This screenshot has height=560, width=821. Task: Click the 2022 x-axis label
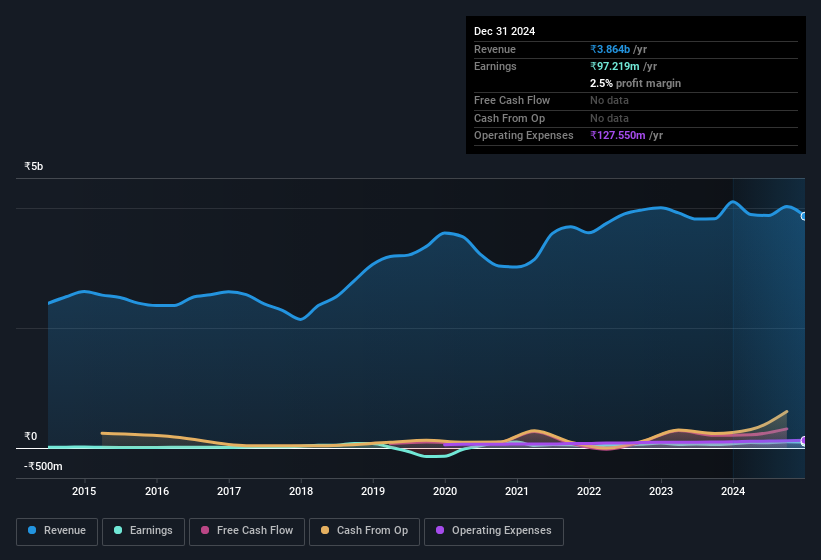[589, 491]
